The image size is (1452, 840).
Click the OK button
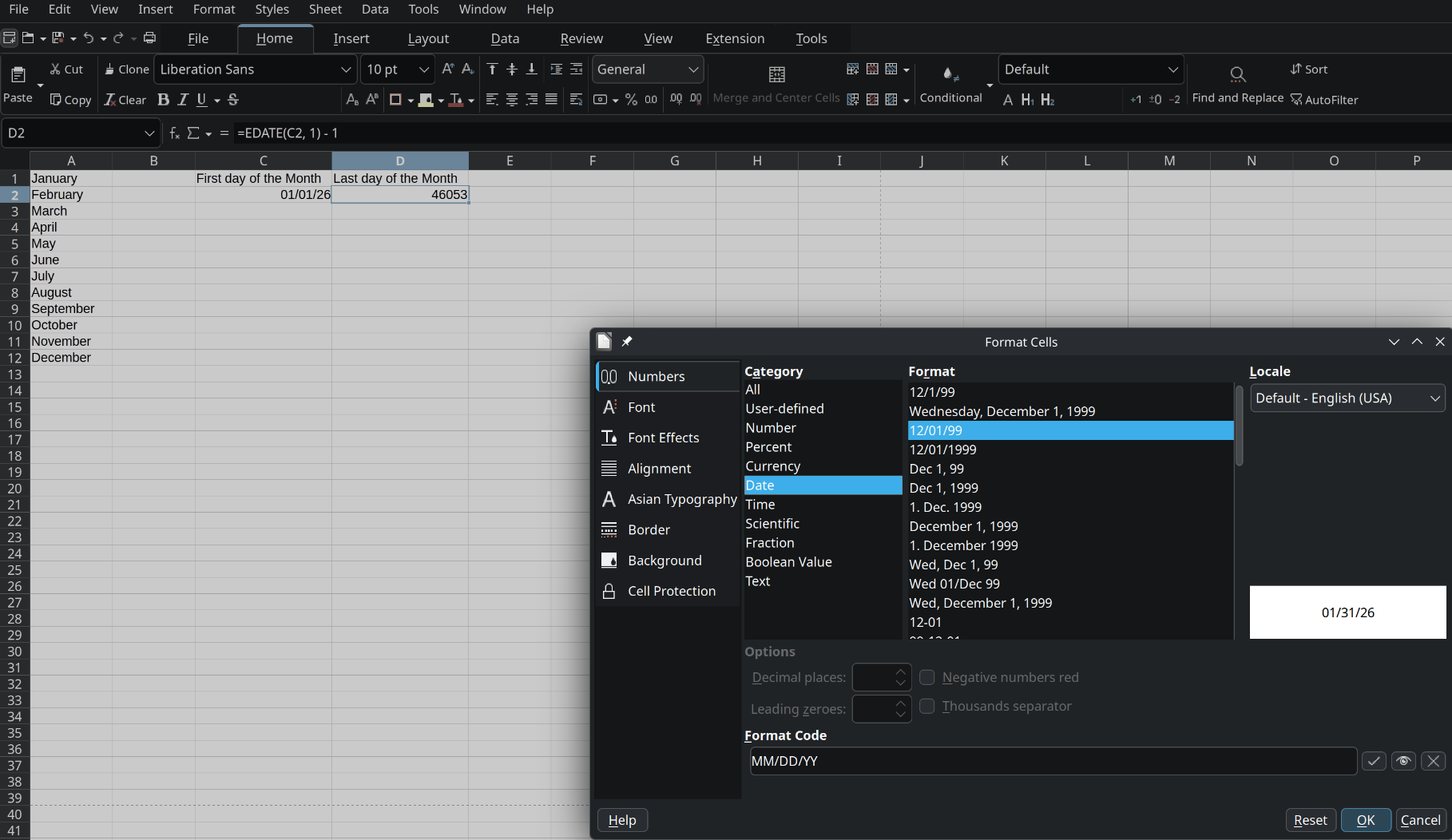1366,820
